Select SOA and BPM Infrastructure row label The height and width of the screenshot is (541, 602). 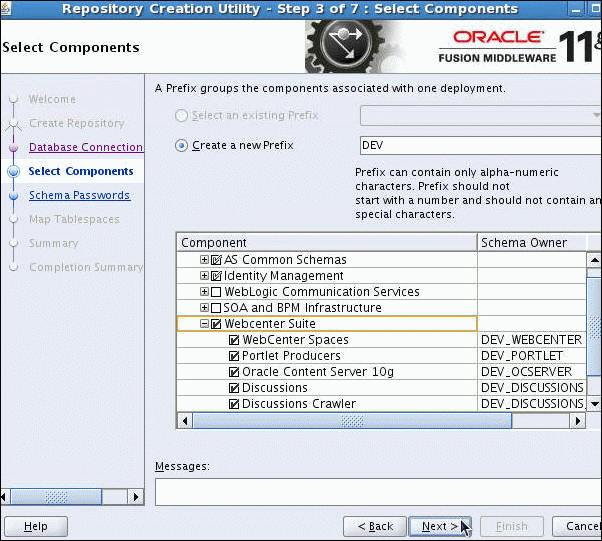tap(303, 308)
